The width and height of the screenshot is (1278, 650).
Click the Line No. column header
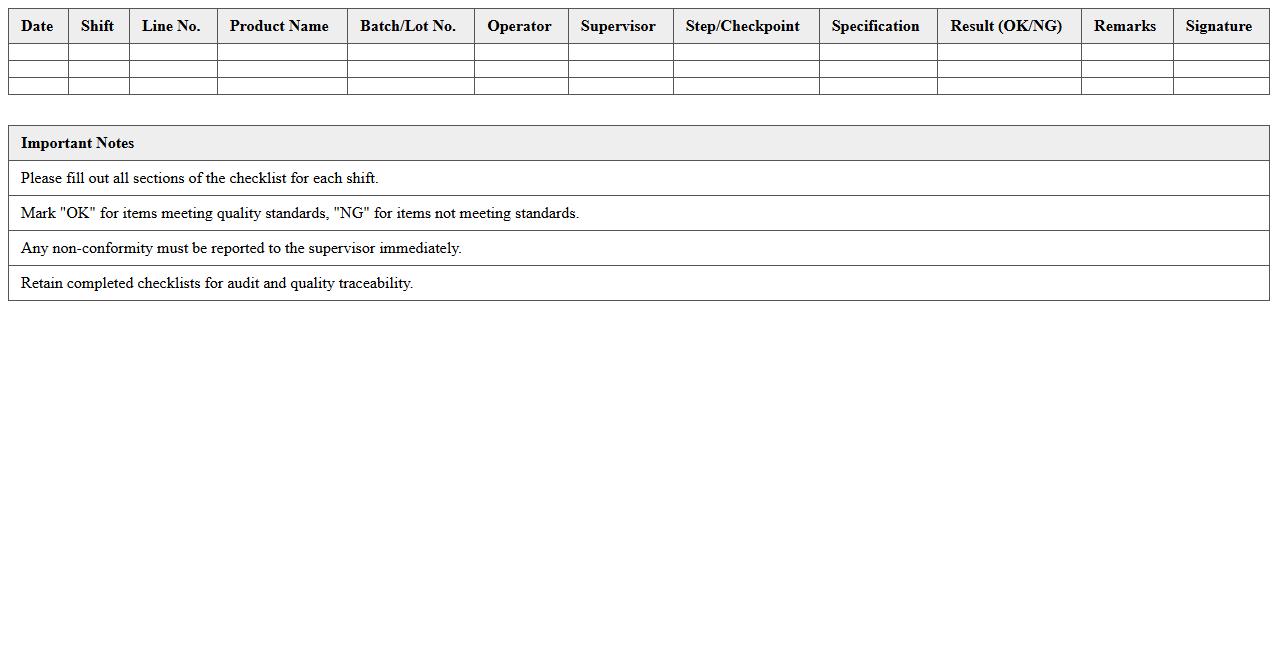(172, 26)
